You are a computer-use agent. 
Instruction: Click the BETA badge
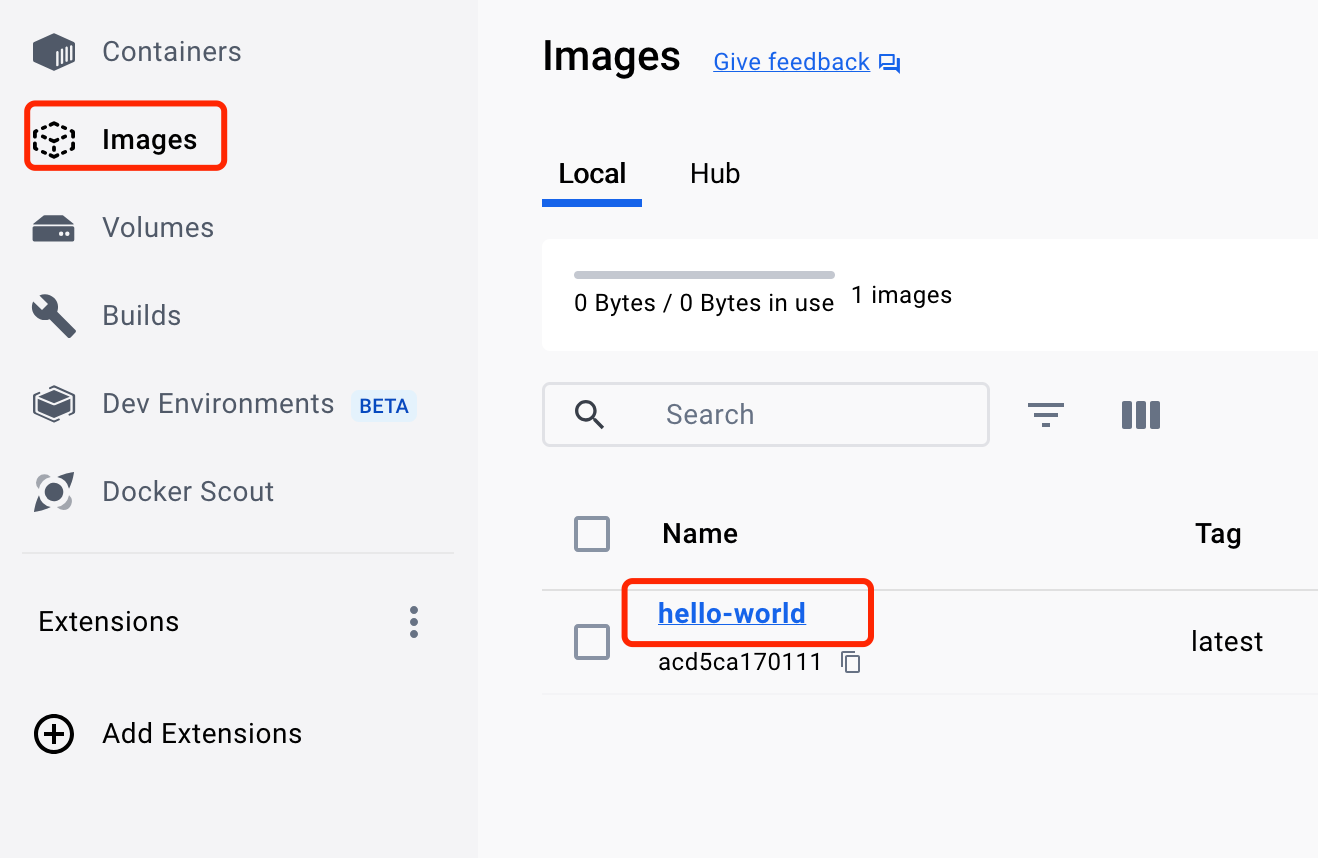[x=384, y=406]
